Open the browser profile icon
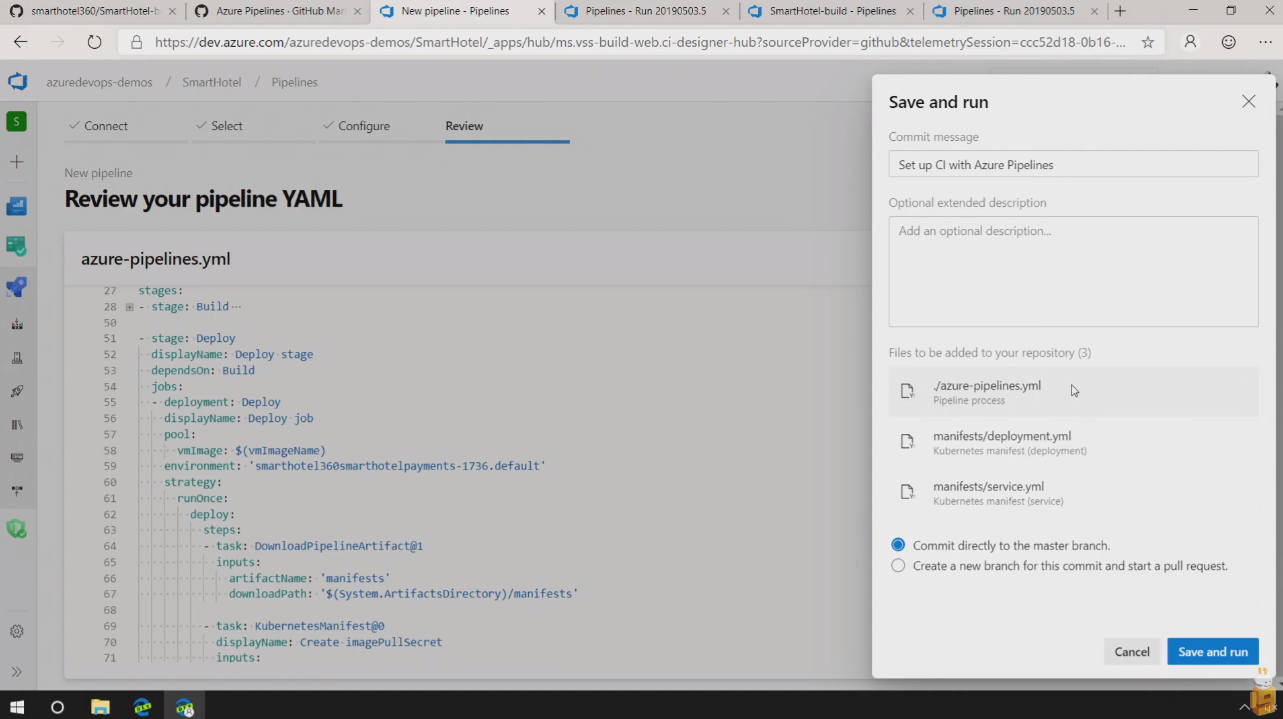This screenshot has height=719, width=1283. tap(1190, 43)
